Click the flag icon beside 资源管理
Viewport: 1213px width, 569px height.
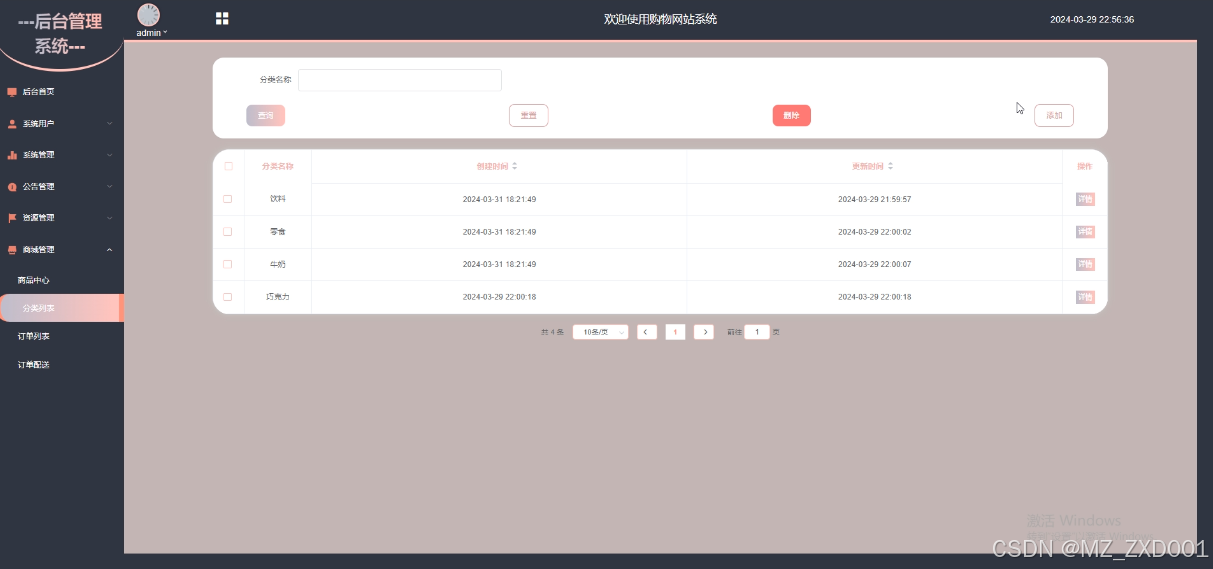[x=12, y=218]
